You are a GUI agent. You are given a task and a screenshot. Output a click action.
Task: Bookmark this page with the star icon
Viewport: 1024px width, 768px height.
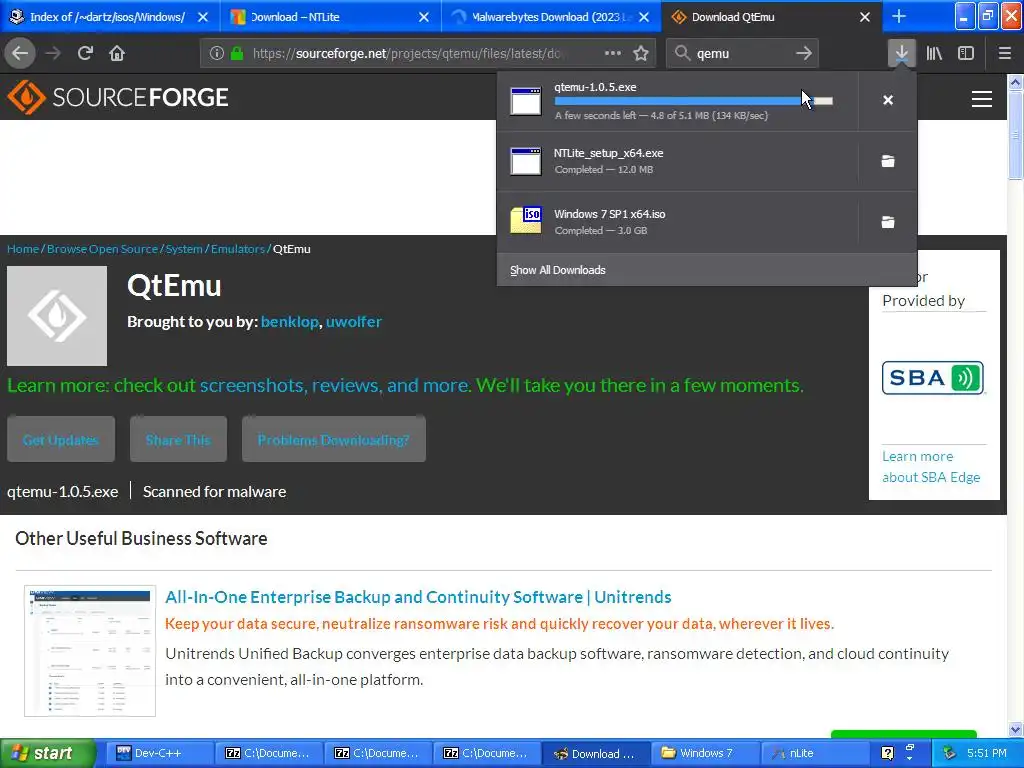click(641, 53)
